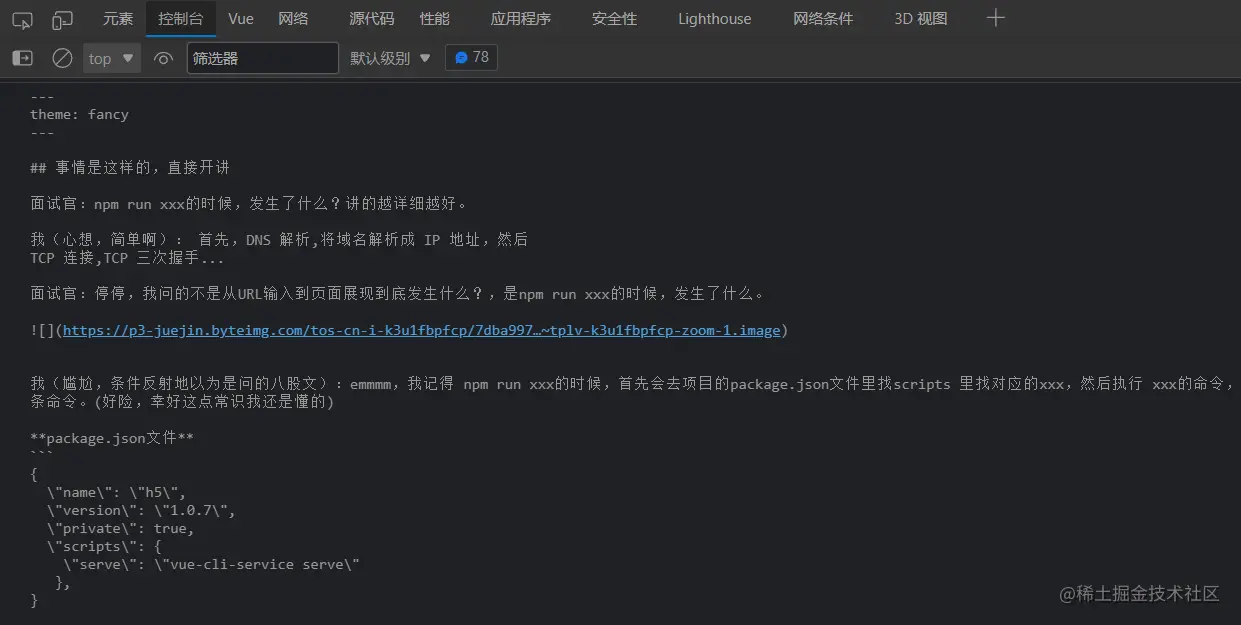Switch to the 网络 tab

click(293, 19)
